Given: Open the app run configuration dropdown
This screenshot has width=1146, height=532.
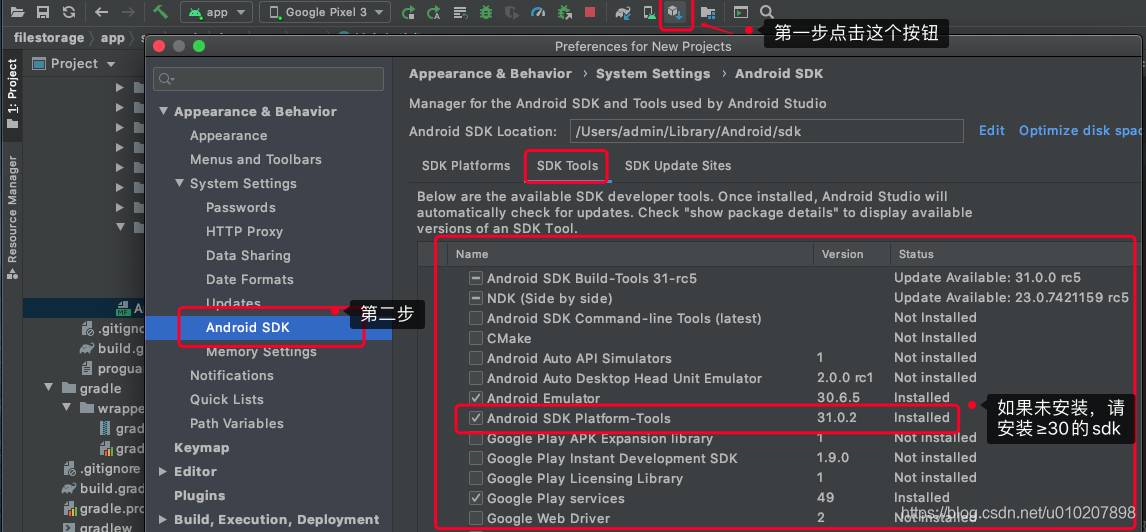Looking at the screenshot, I should point(216,12).
